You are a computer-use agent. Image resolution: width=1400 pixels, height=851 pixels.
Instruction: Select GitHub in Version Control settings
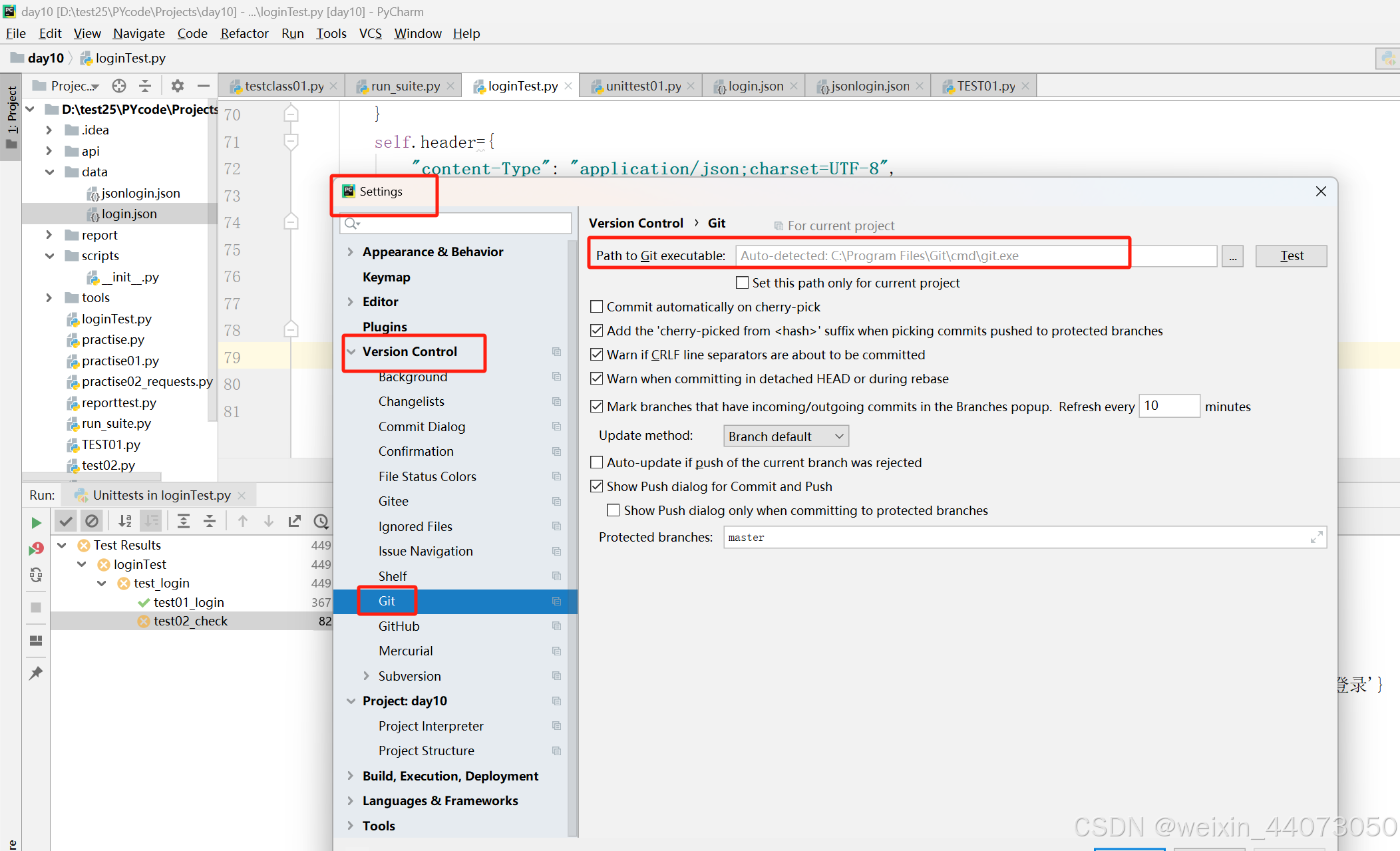point(399,626)
